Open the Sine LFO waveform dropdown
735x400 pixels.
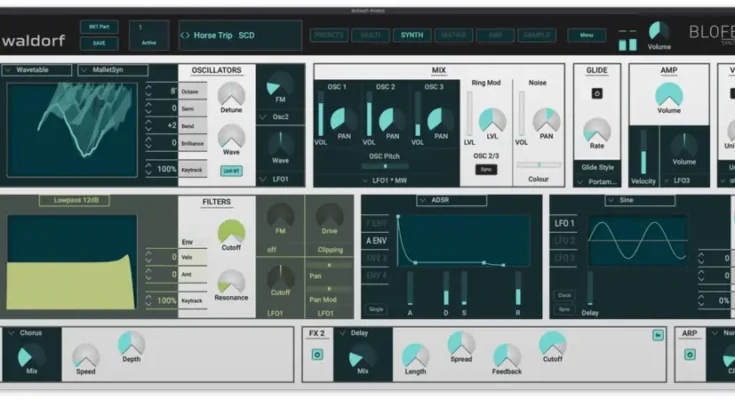pos(639,200)
